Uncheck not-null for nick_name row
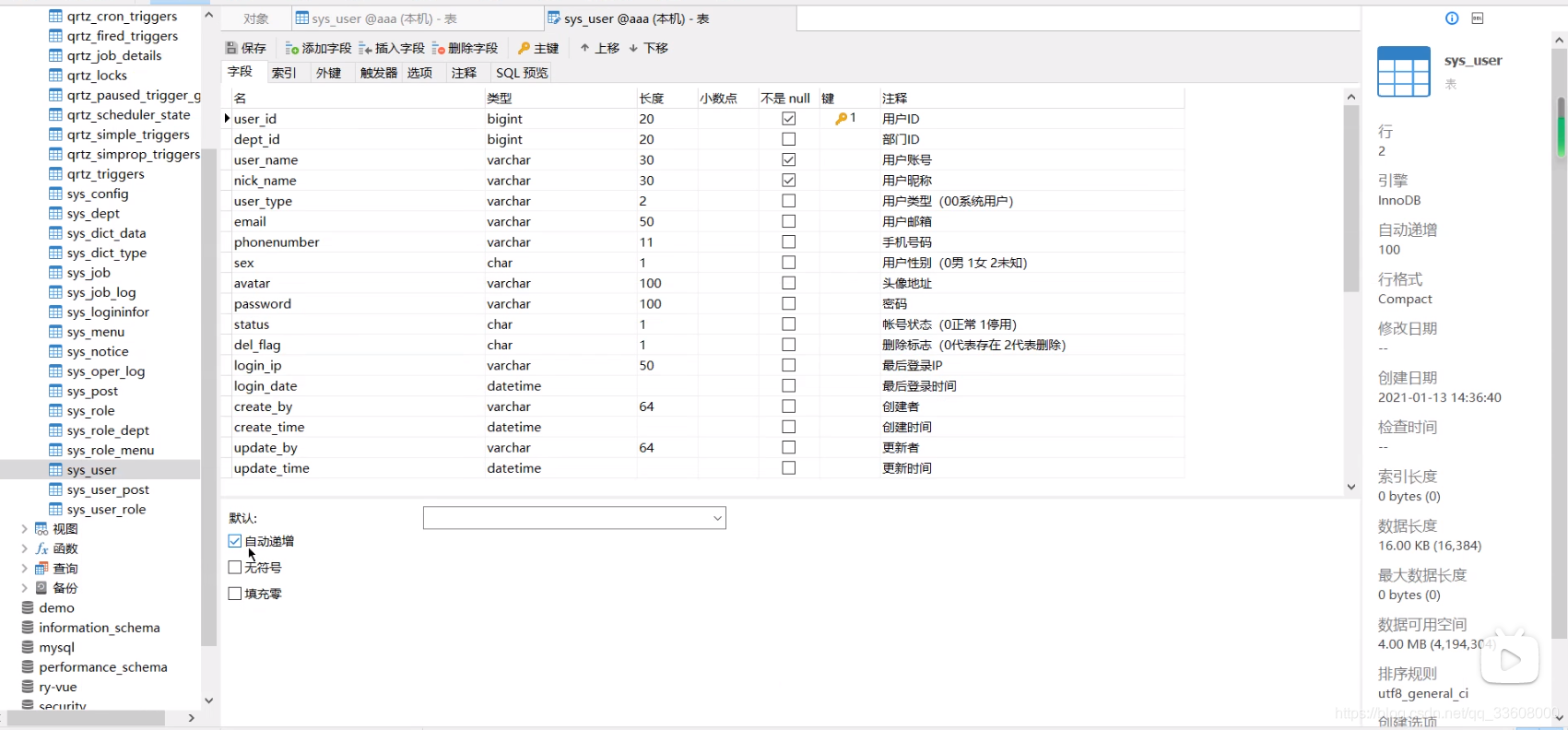The image size is (1568, 730). click(x=788, y=181)
